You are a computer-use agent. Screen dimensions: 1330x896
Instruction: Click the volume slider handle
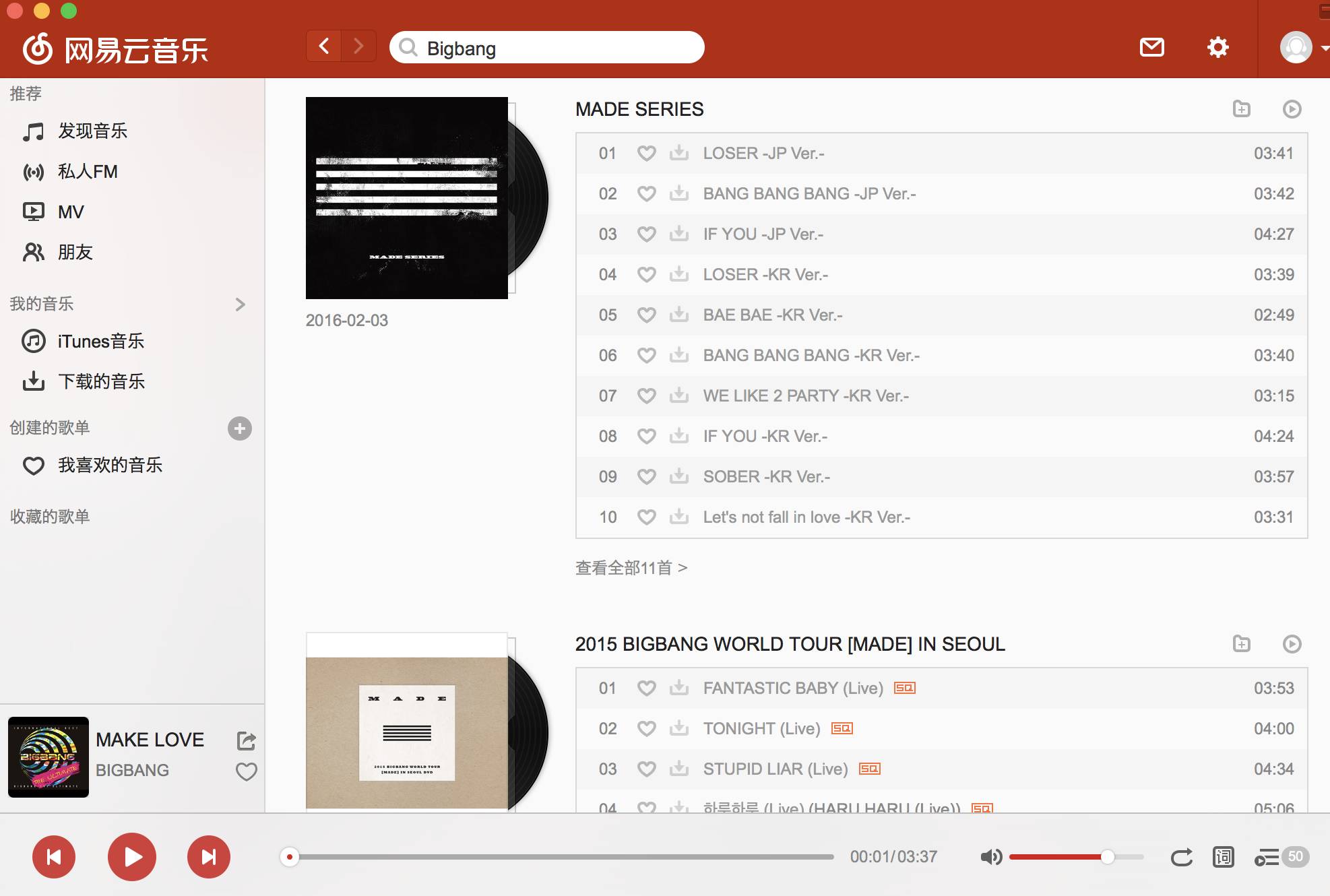coord(1107,857)
